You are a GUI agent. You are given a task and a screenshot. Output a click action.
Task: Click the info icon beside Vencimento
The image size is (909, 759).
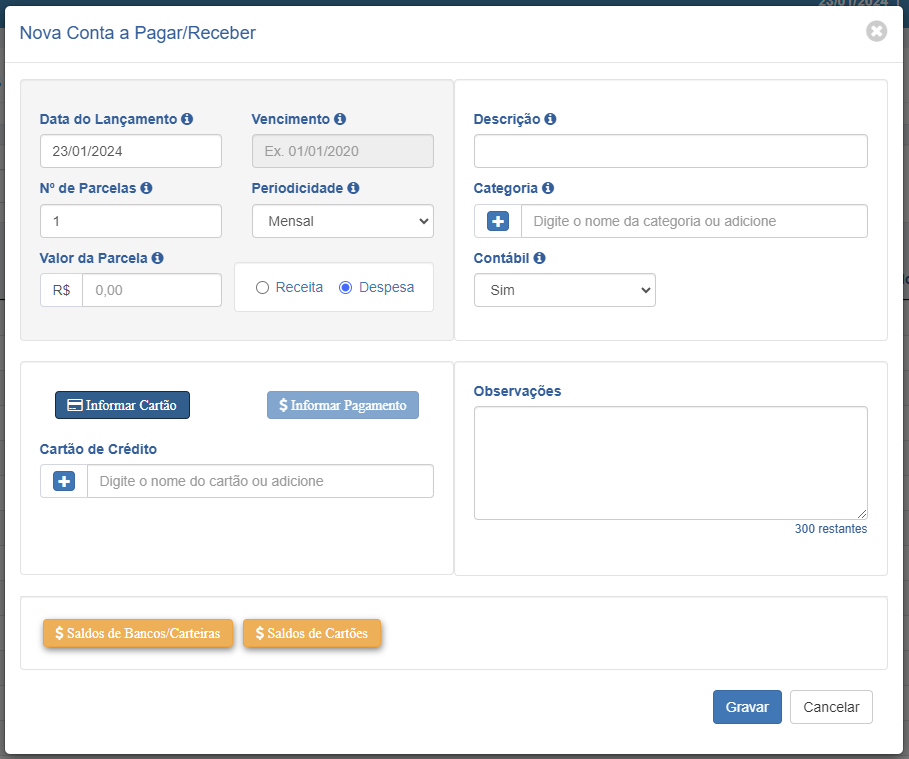tap(340, 119)
